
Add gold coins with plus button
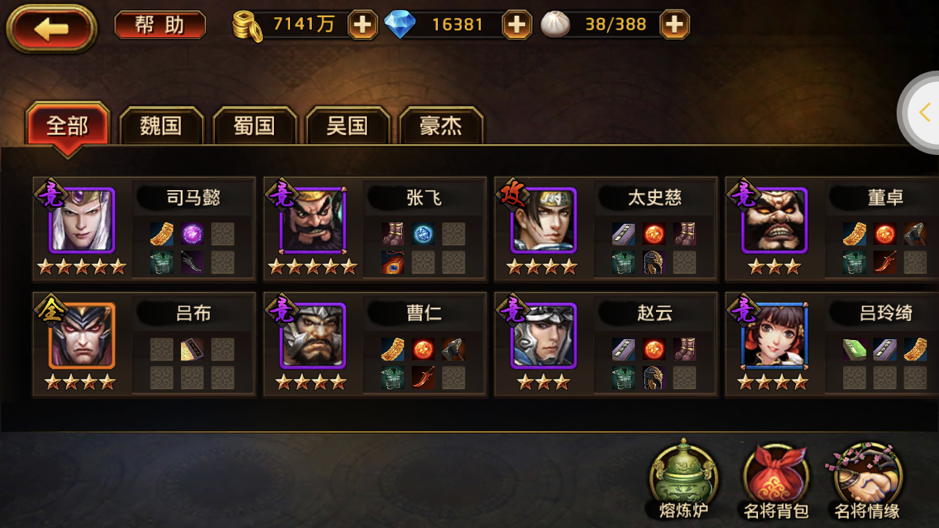(x=362, y=25)
